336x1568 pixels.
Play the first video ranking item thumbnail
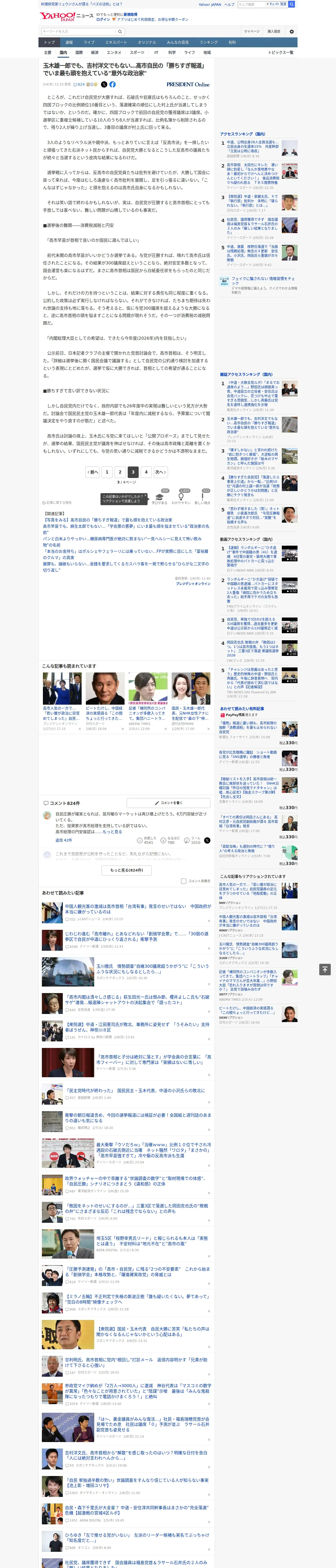[290, 553]
